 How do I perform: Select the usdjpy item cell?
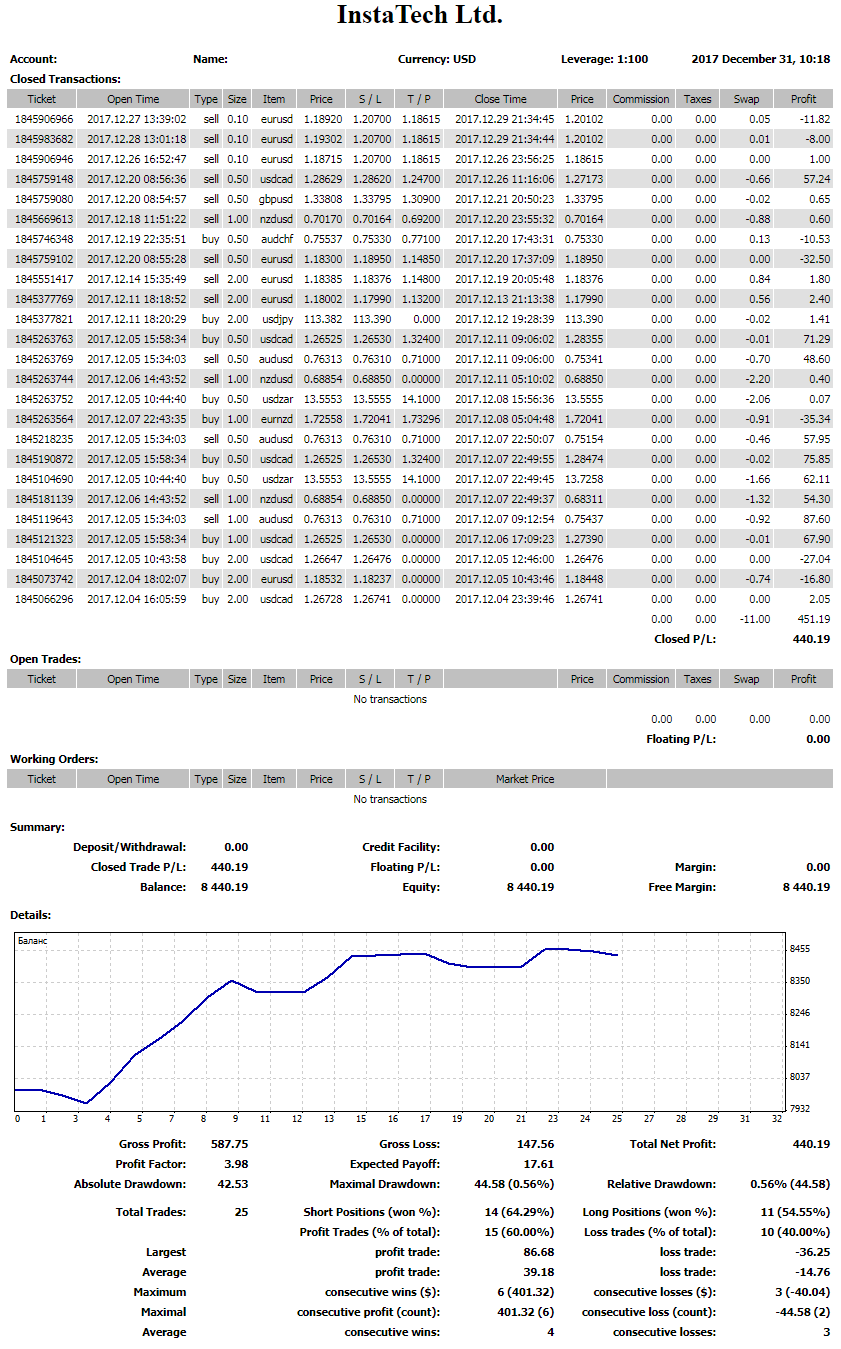click(x=277, y=319)
